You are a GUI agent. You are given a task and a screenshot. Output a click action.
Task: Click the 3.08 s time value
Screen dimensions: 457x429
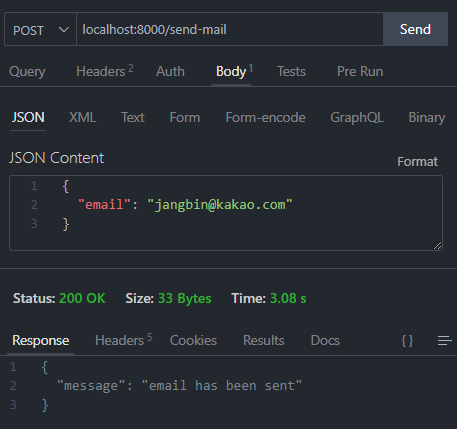[x=288, y=298]
